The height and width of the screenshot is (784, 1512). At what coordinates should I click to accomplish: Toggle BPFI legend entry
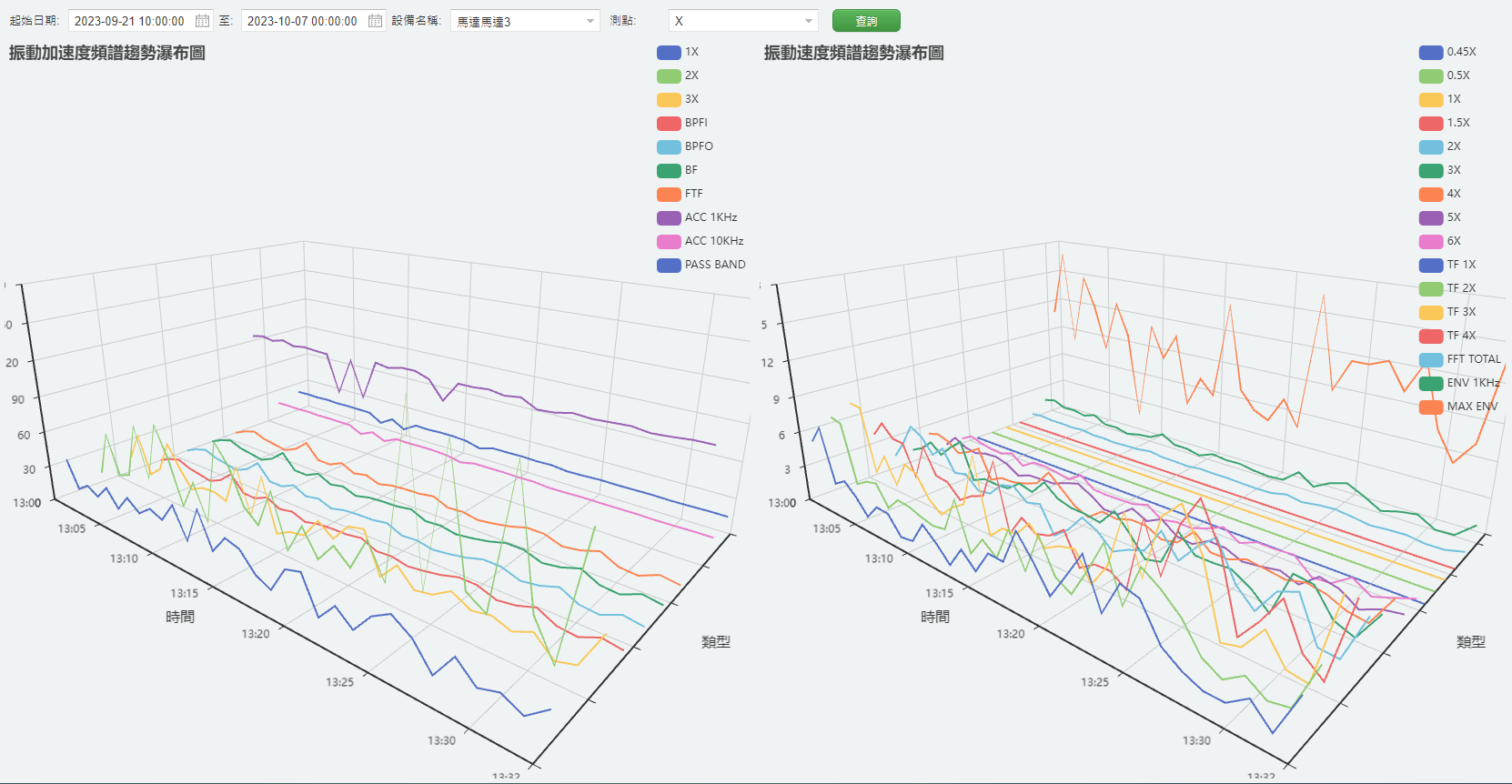(x=682, y=123)
